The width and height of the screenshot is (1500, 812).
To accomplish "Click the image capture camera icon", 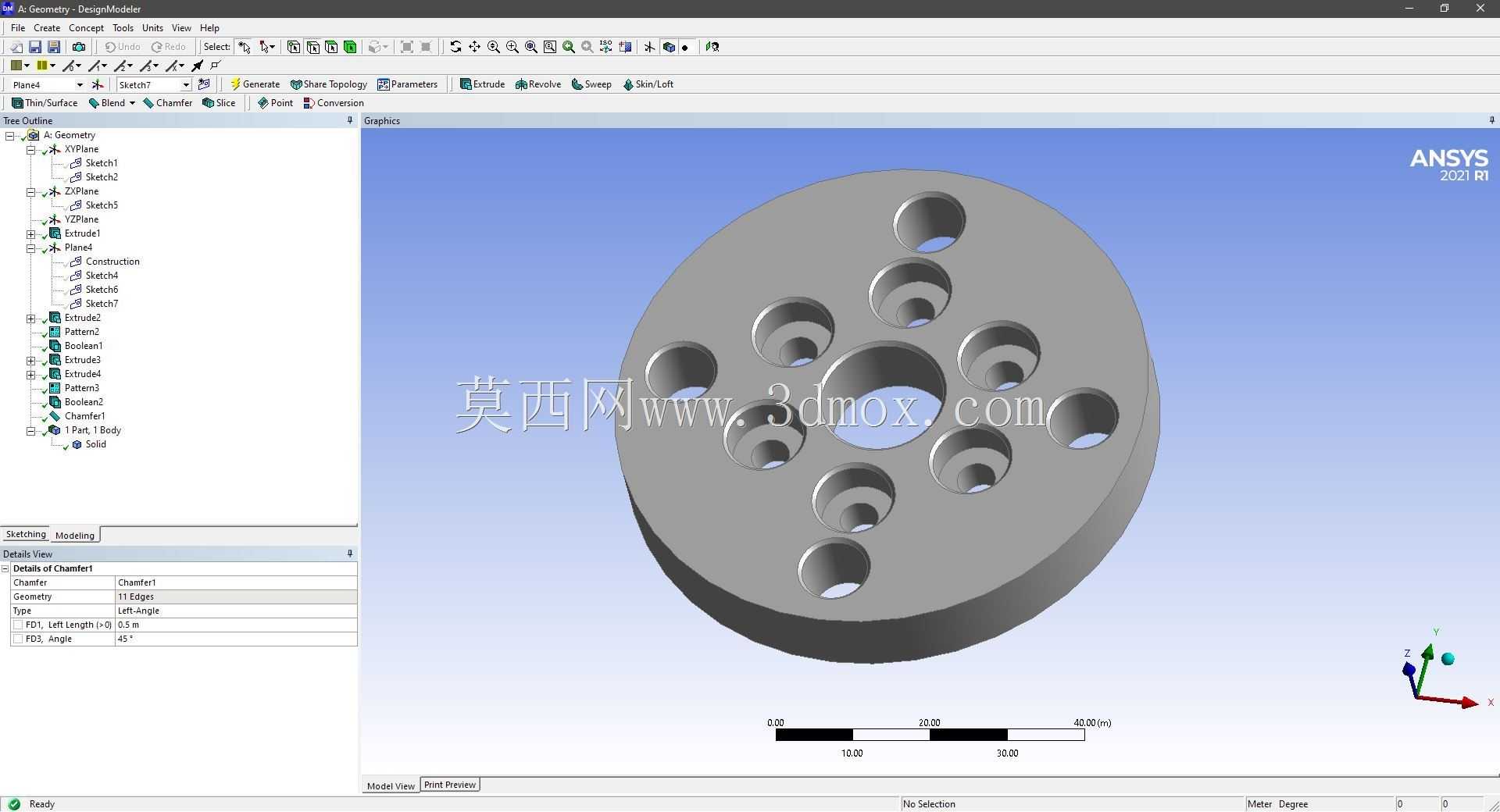I will click(x=78, y=47).
